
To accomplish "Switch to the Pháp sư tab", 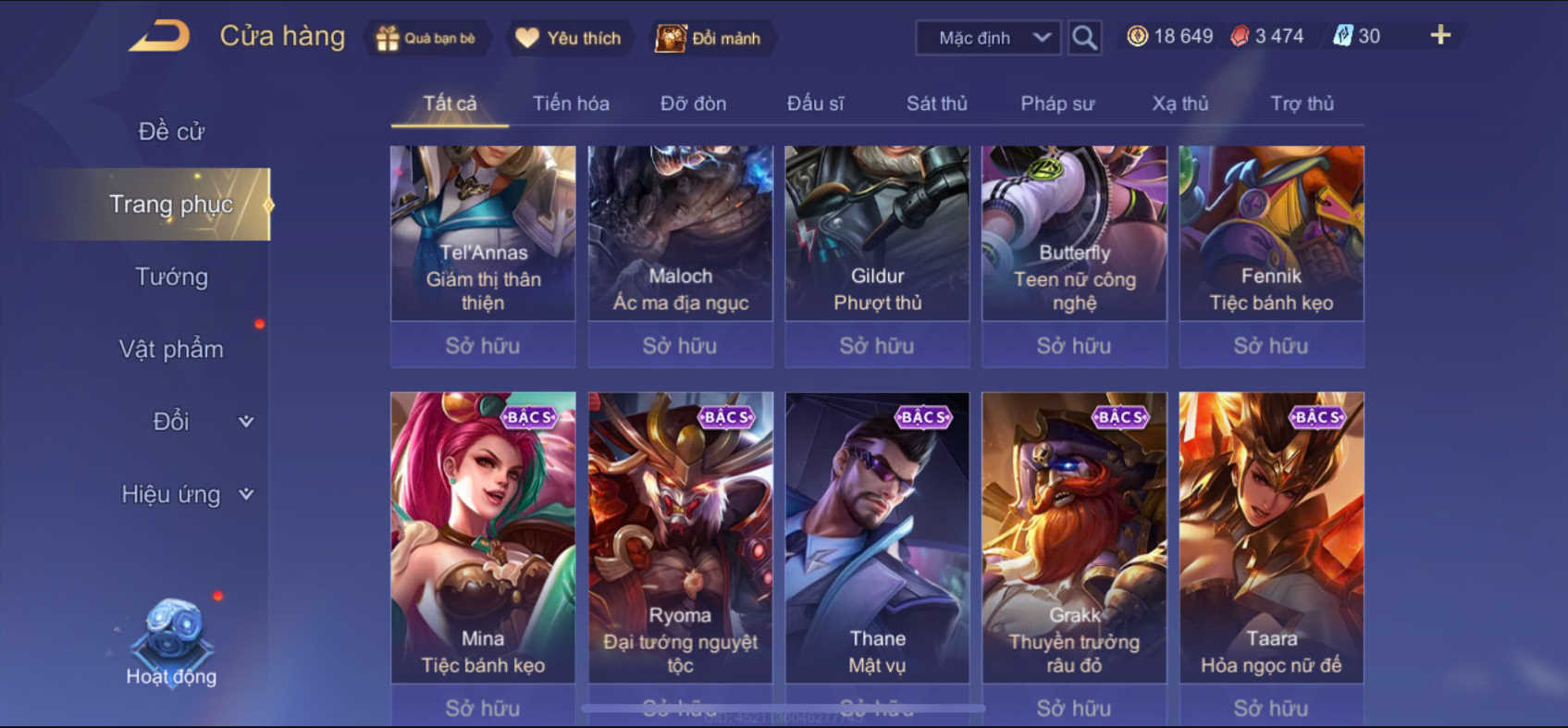I will pyautogui.click(x=1057, y=104).
